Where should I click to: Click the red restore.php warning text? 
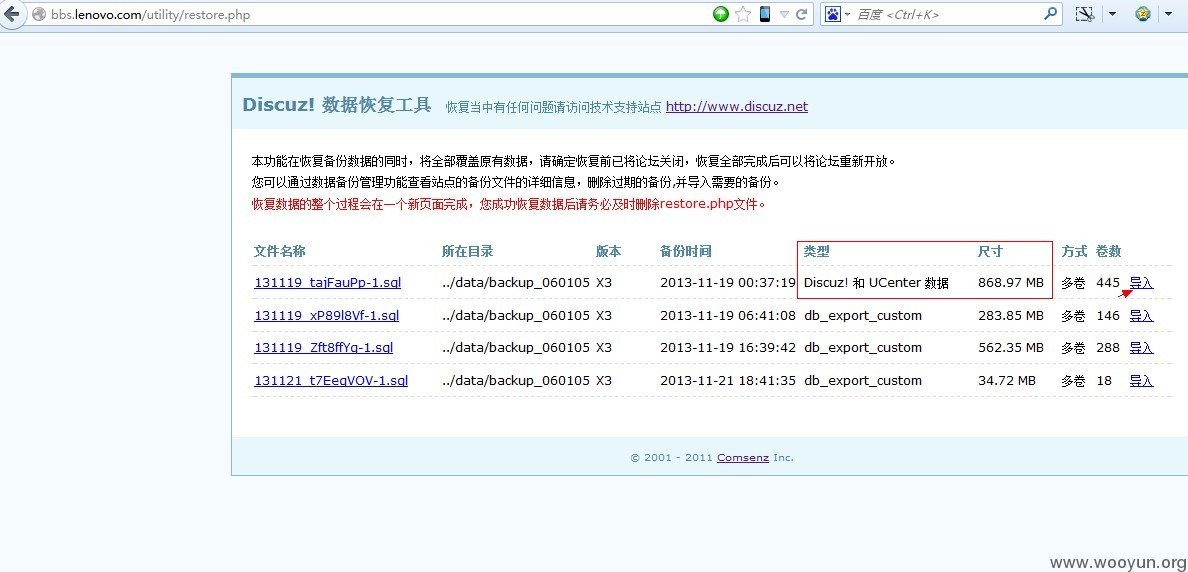pos(508,204)
